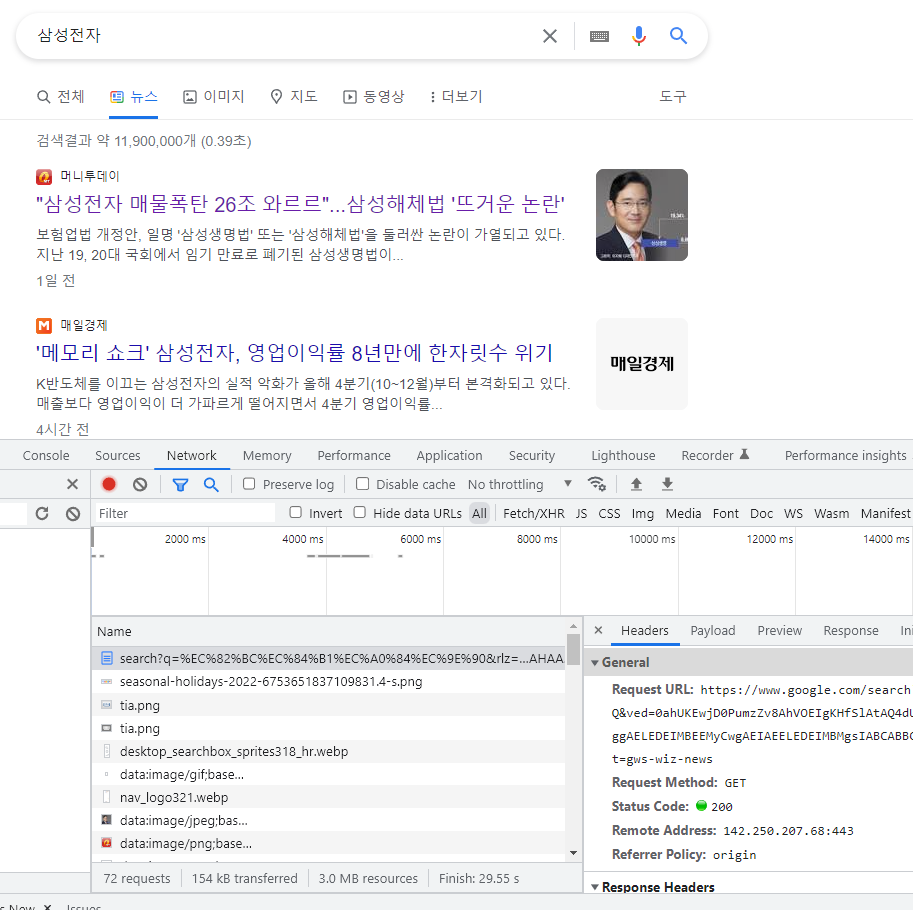Switch to the 지도 search tab
Viewport: 913px width, 910px height.
294,97
